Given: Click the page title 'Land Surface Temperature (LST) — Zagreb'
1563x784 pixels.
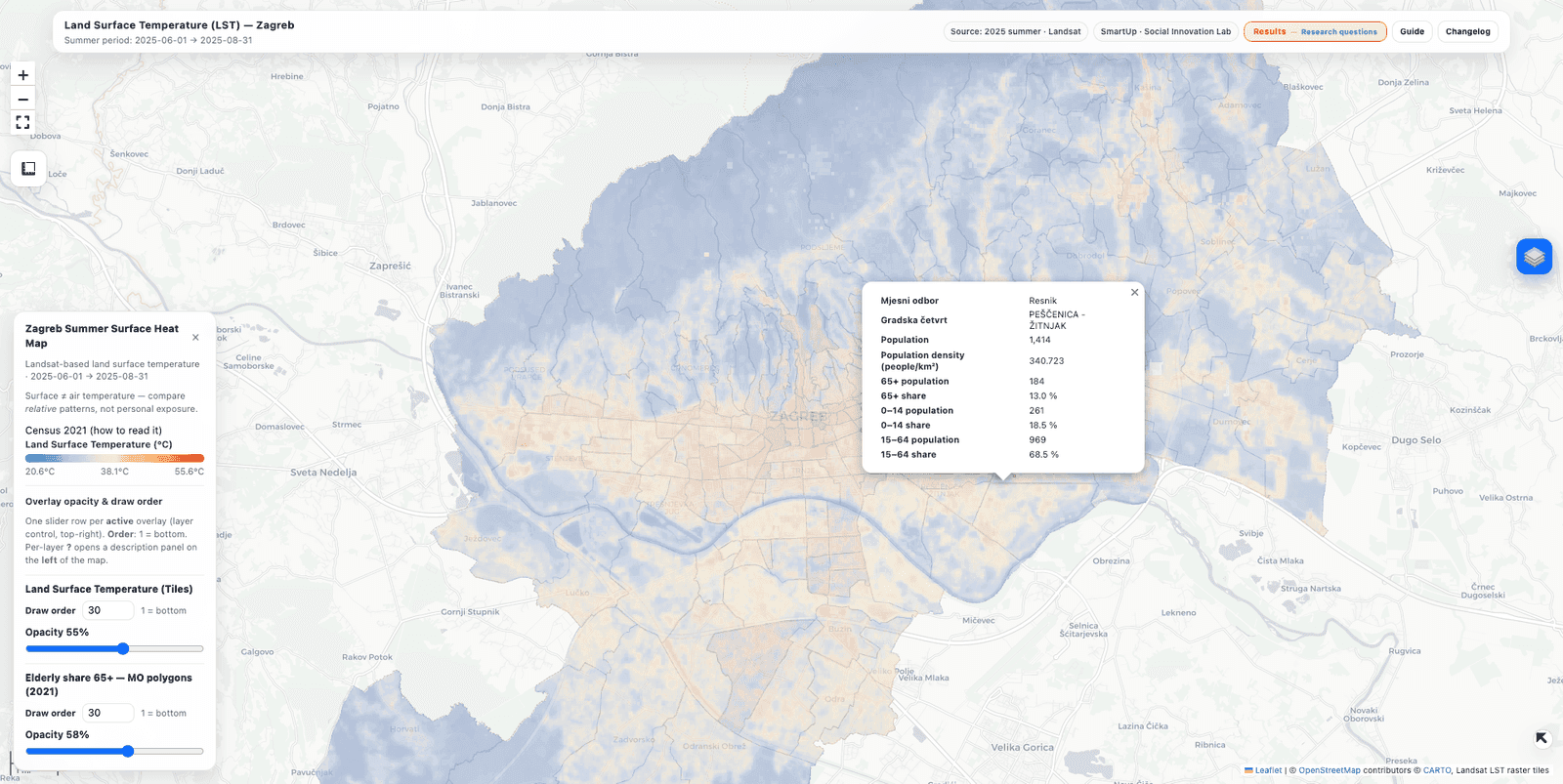Looking at the screenshot, I should coord(179,25).
